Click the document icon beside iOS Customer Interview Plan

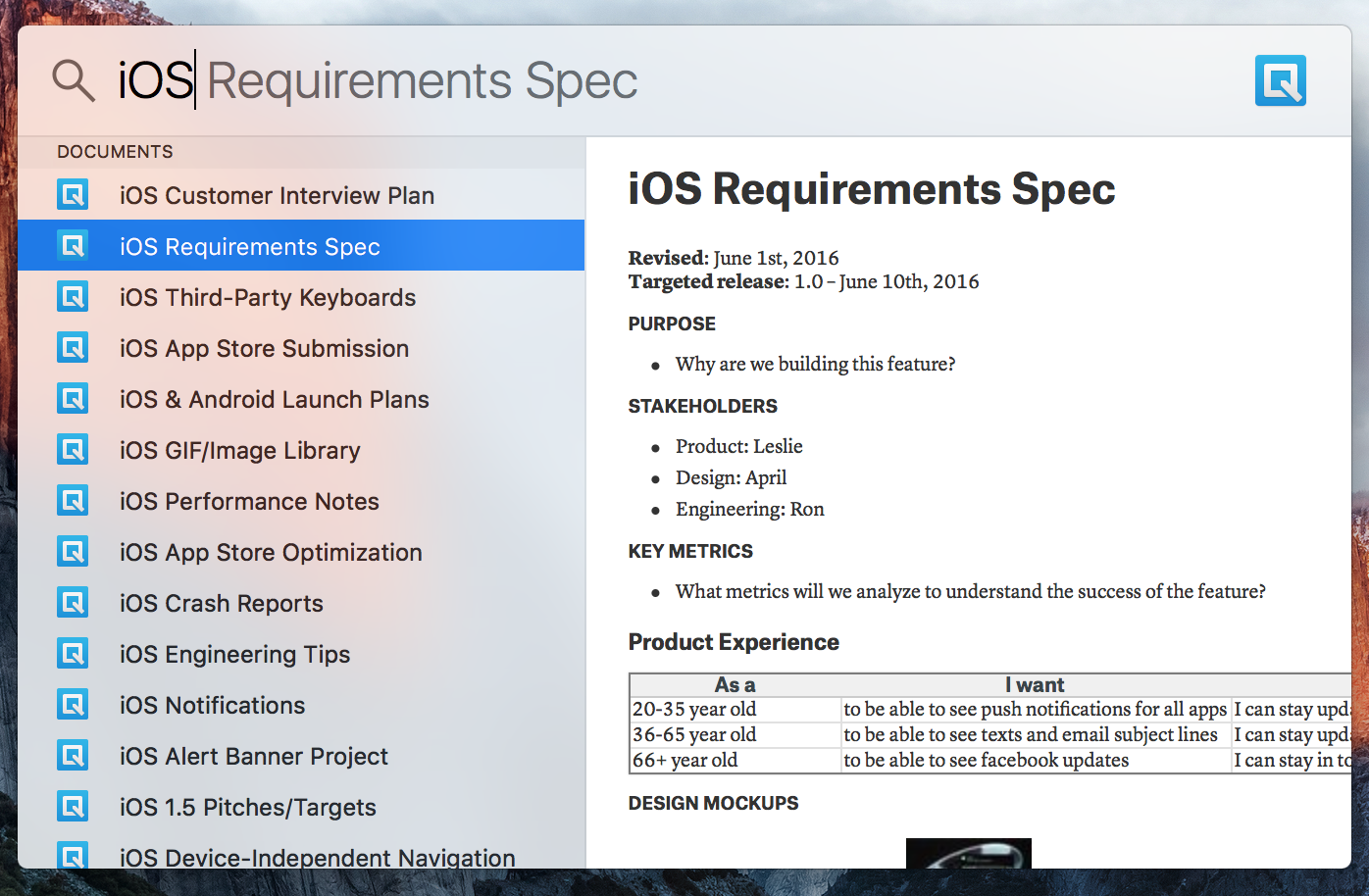coord(73,195)
